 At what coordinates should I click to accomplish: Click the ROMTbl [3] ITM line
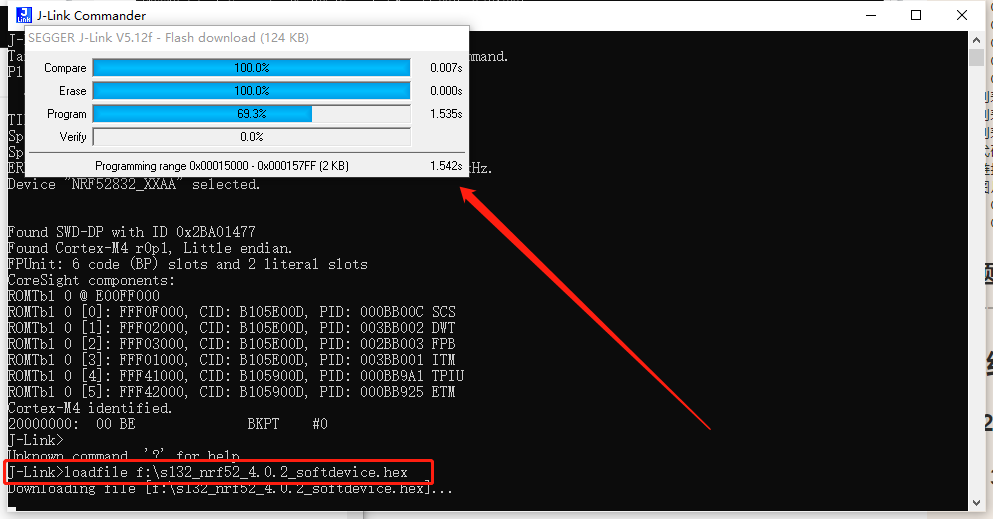pos(232,360)
